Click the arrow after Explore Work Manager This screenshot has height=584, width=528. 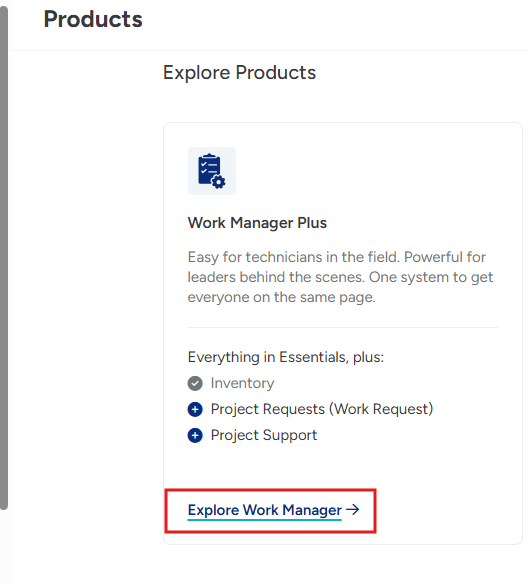pos(352,509)
